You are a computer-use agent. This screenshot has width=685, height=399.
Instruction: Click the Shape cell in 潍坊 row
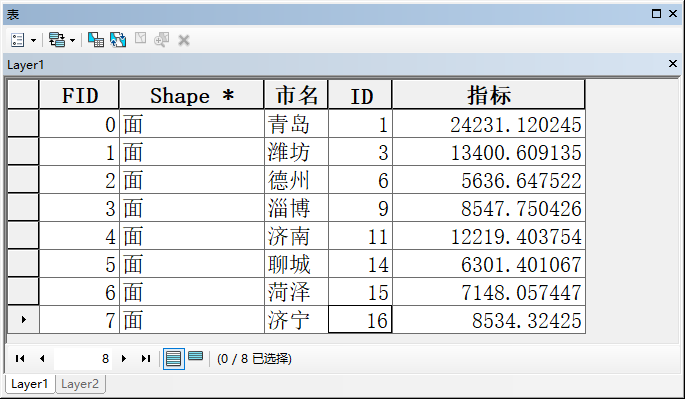(x=191, y=152)
